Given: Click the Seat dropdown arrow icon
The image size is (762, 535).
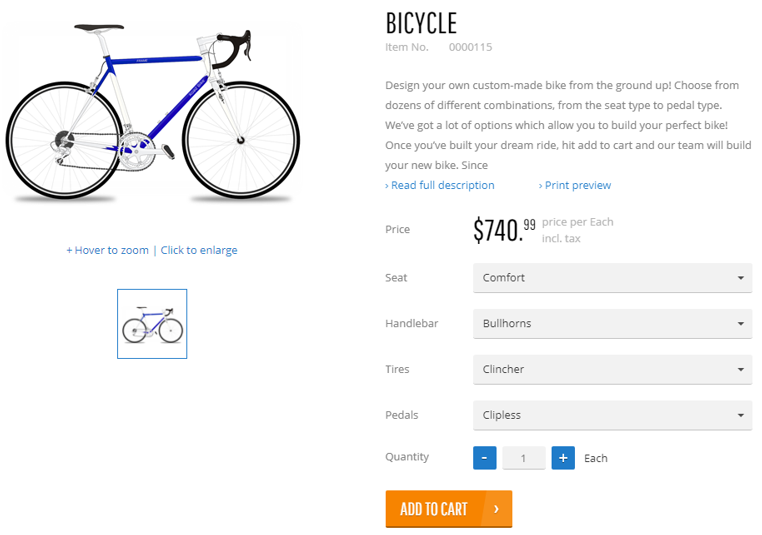Looking at the screenshot, I should coord(740,278).
